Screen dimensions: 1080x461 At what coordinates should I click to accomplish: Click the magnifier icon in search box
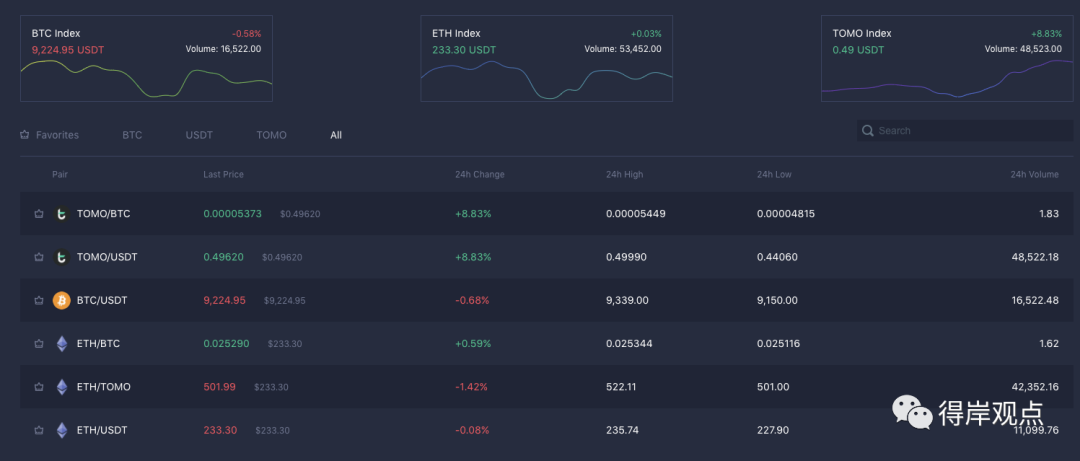click(868, 131)
